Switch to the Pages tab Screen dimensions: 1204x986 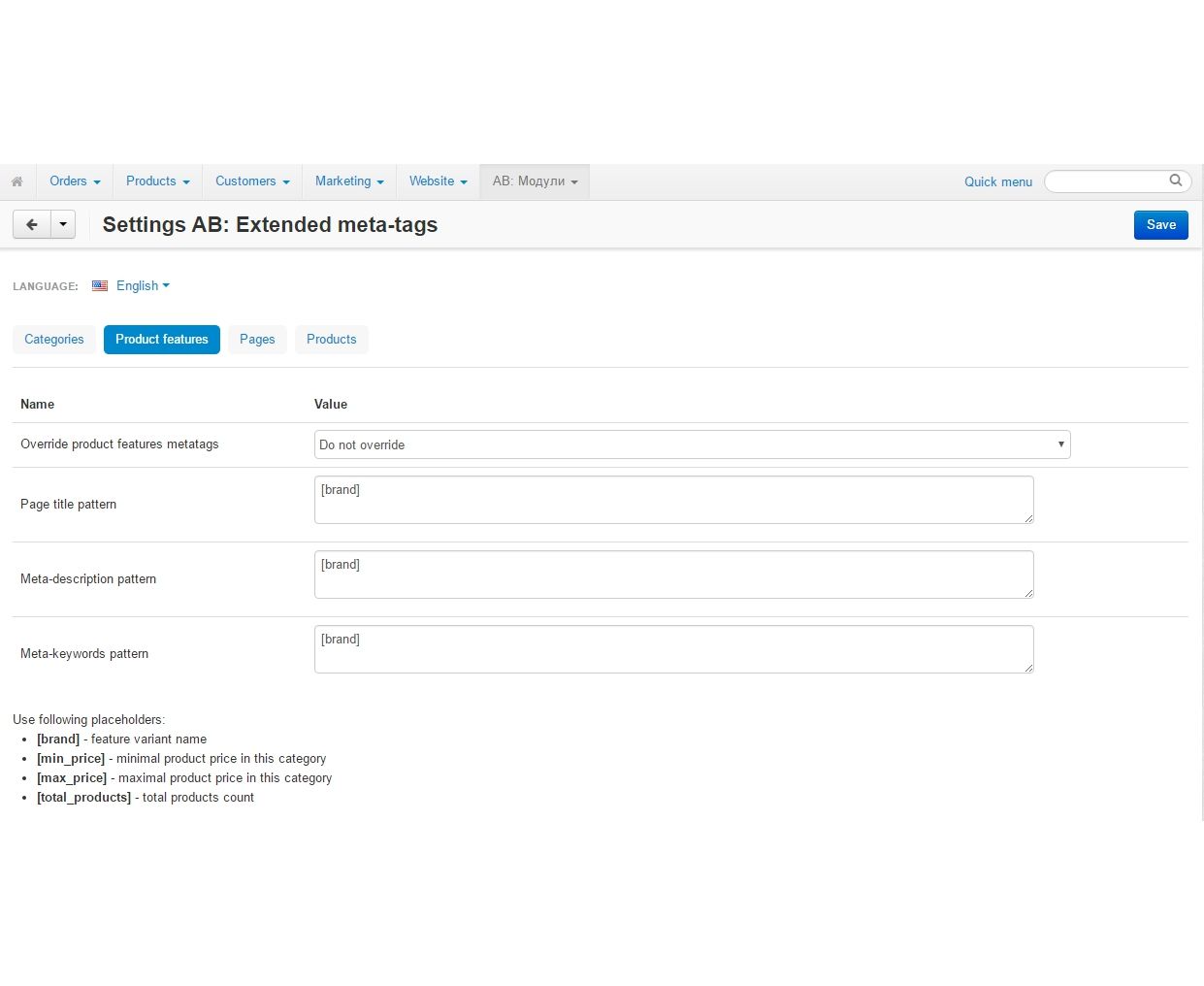pos(257,340)
